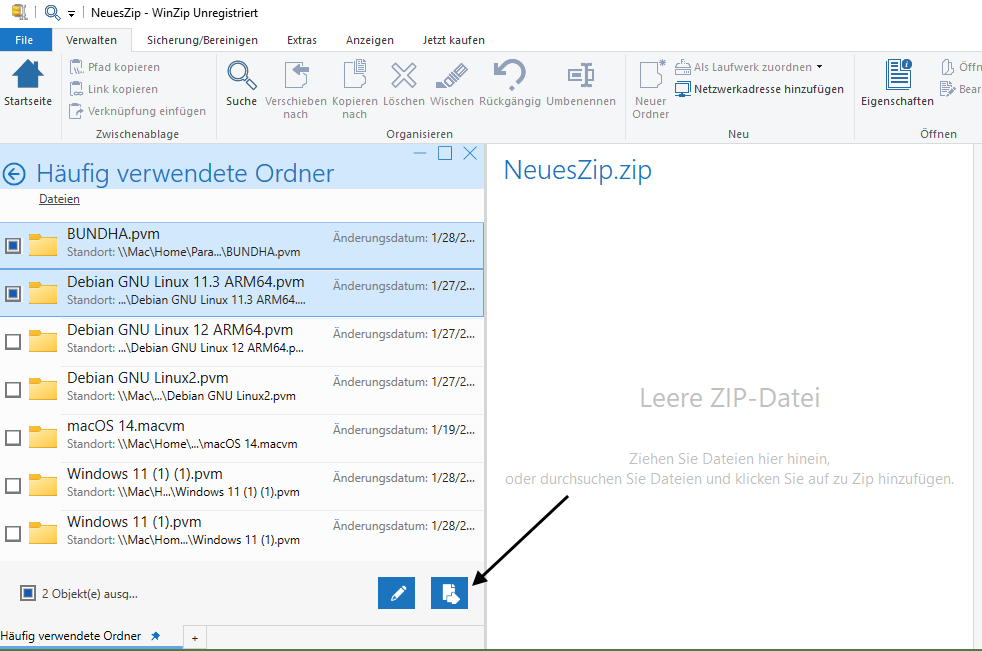This screenshot has width=982, height=651.
Task: Open the Jetzt kaufen tab
Action: click(x=453, y=40)
